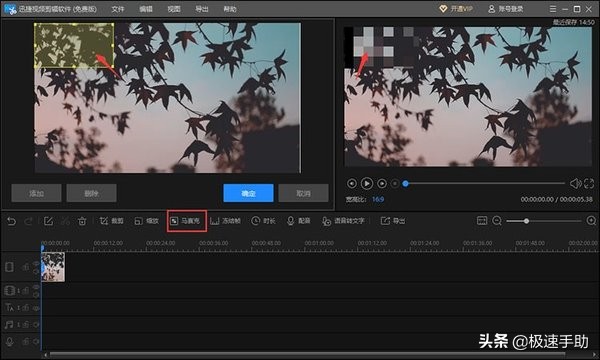The width and height of the screenshot is (600, 360).
Task: Enter fullscreen preview mode
Action: [x=589, y=184]
